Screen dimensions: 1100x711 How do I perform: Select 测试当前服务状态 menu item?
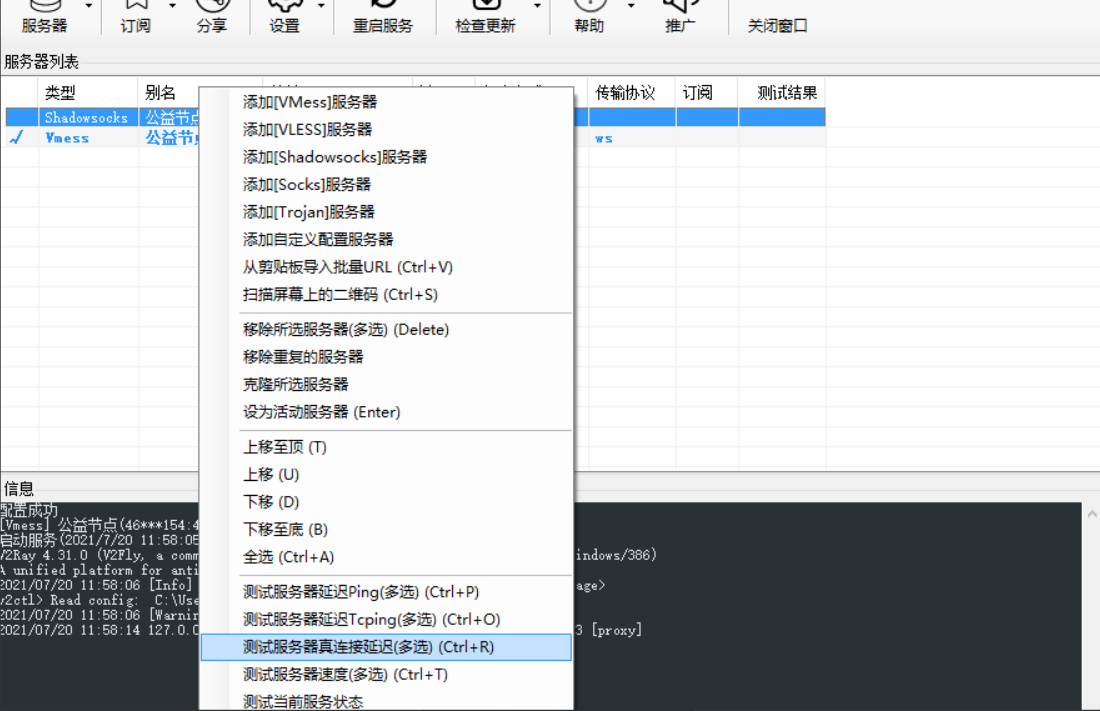[x=386, y=700]
